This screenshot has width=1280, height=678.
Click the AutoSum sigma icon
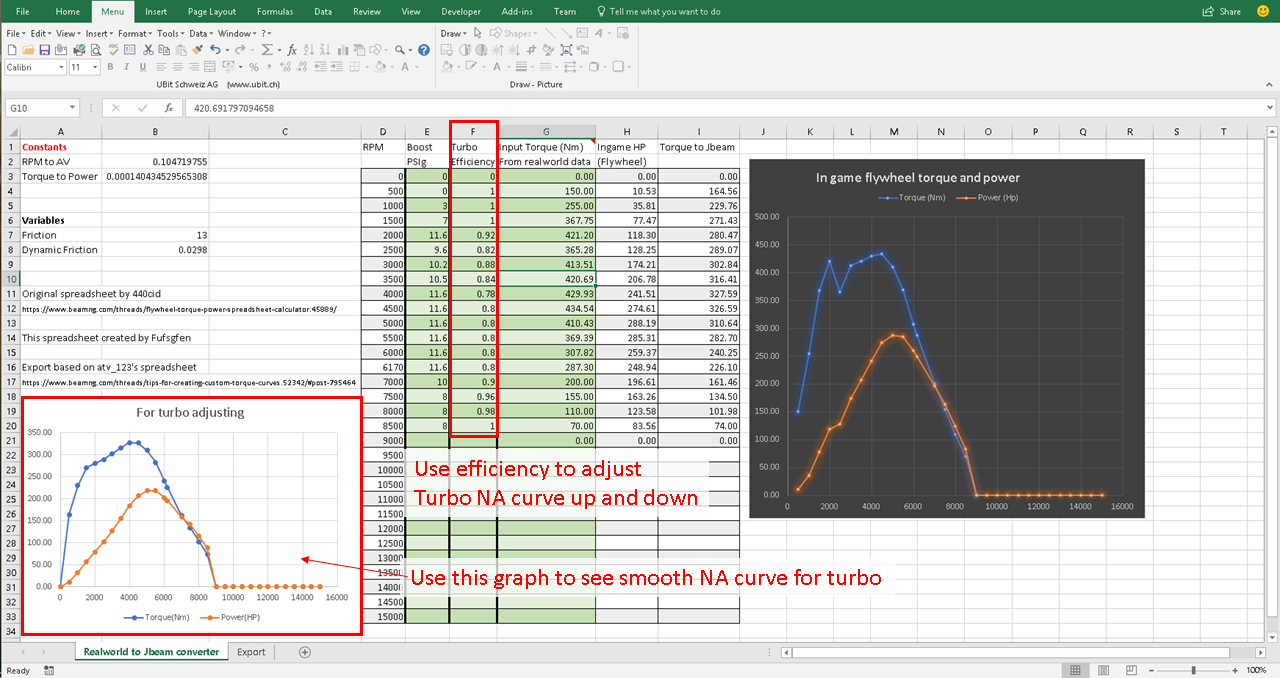tap(266, 49)
